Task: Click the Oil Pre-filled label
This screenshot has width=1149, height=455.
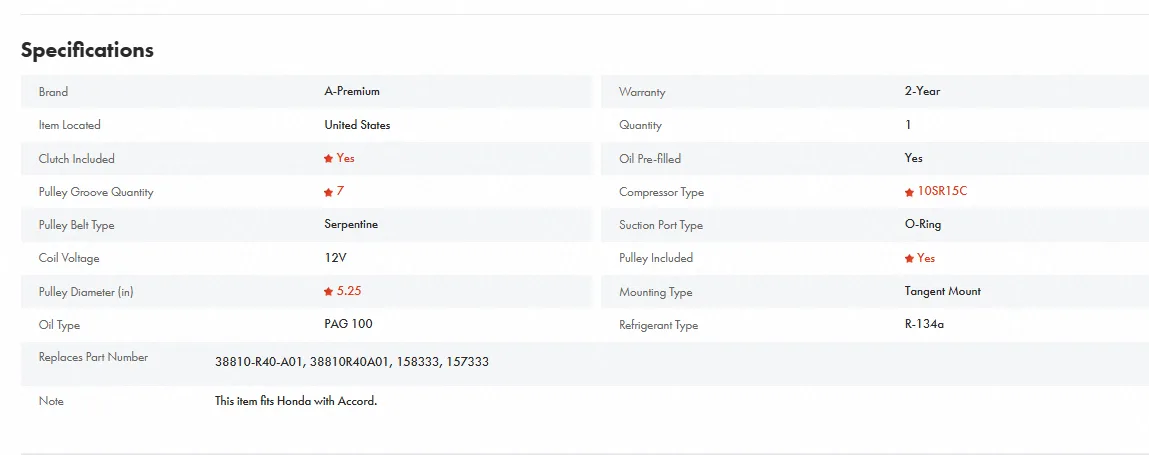Action: coord(650,159)
